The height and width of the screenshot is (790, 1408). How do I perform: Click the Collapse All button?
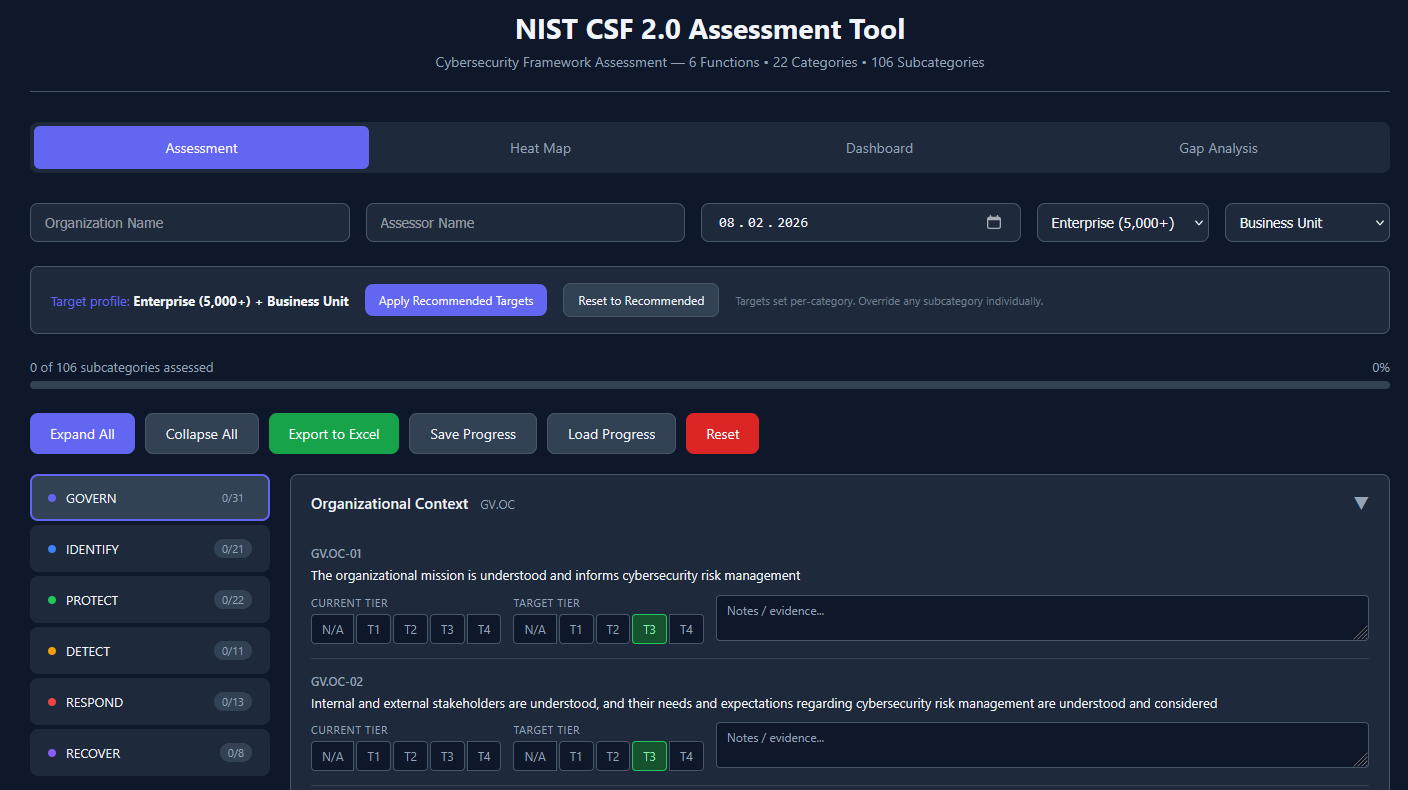pyautogui.click(x=202, y=434)
